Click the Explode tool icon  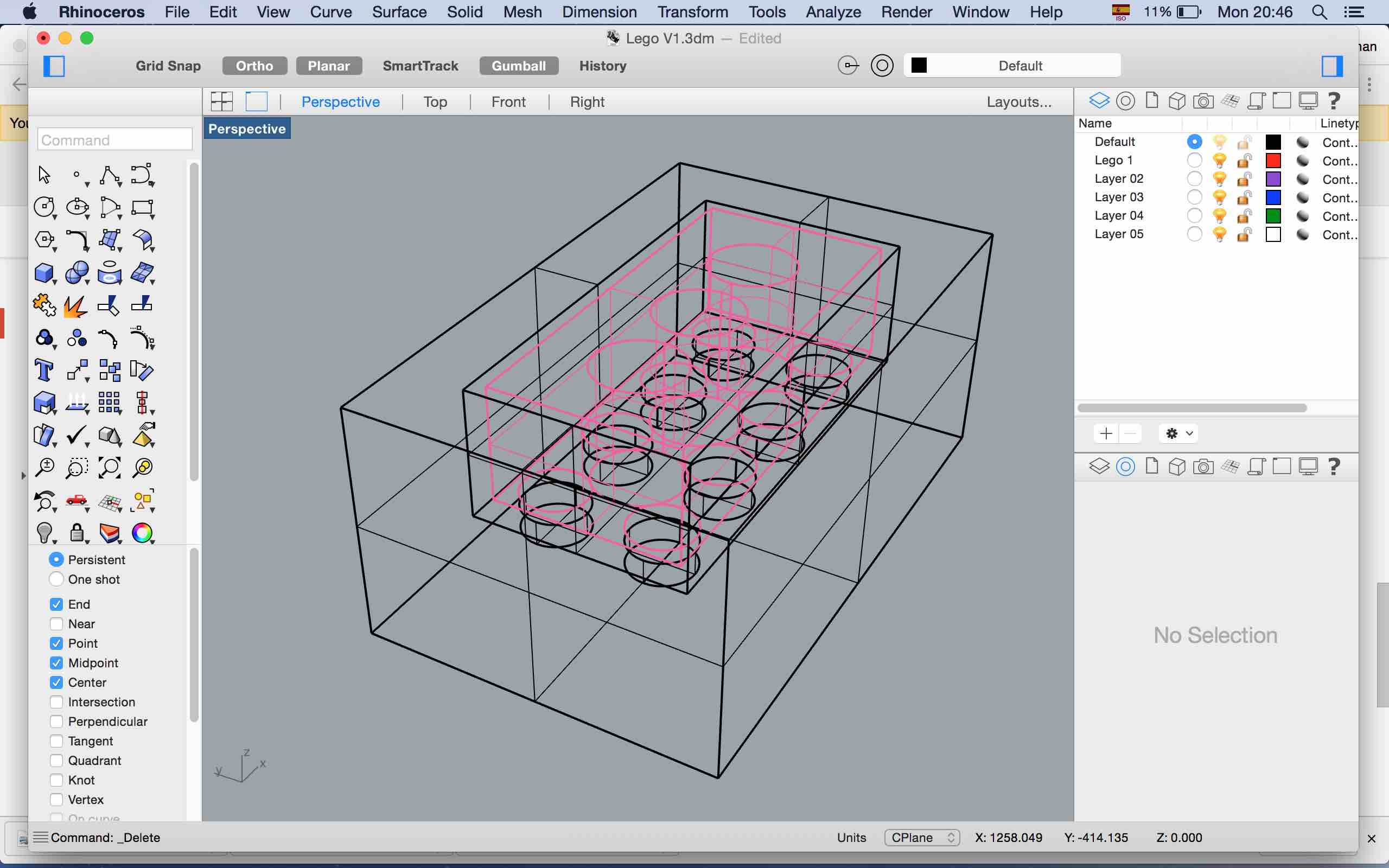pos(77,305)
